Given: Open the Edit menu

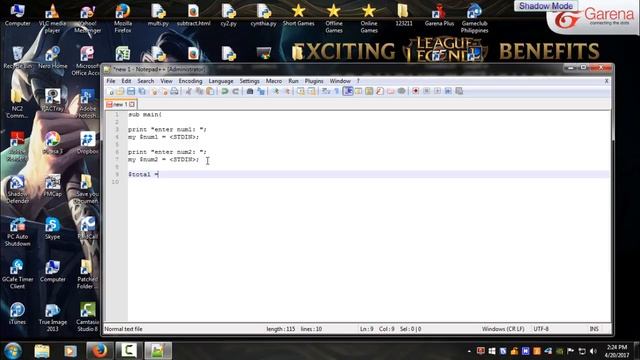Looking at the screenshot, I should 126,81.
